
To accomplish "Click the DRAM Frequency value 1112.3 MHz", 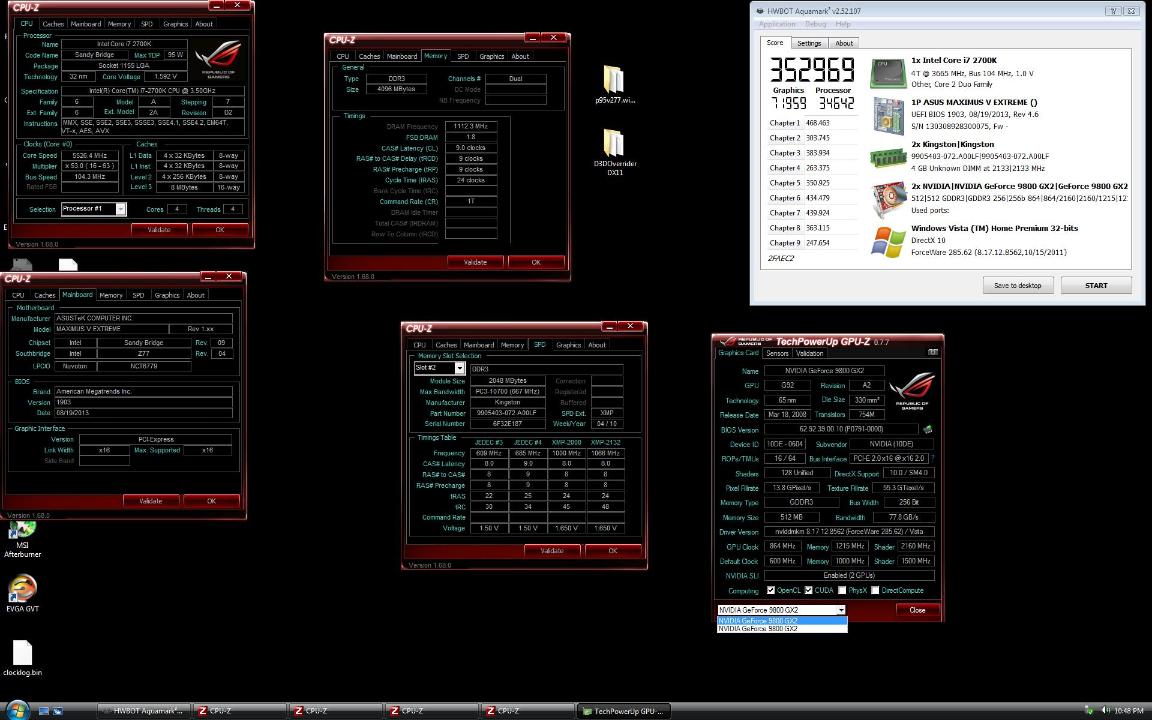I will pos(471,126).
